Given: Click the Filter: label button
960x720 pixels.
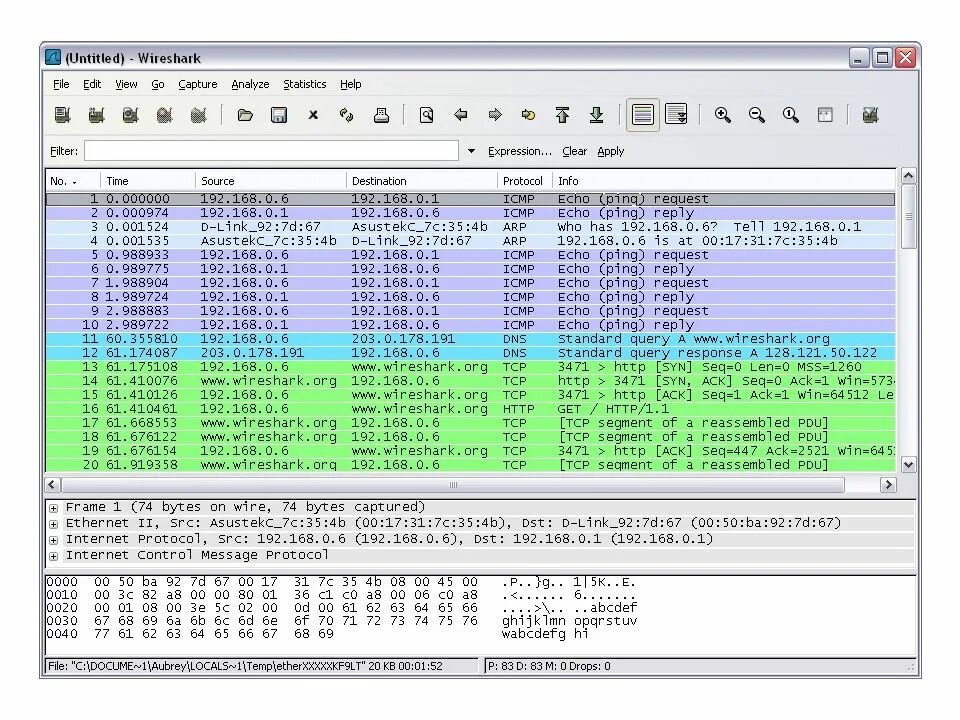Looking at the screenshot, I should [64, 151].
